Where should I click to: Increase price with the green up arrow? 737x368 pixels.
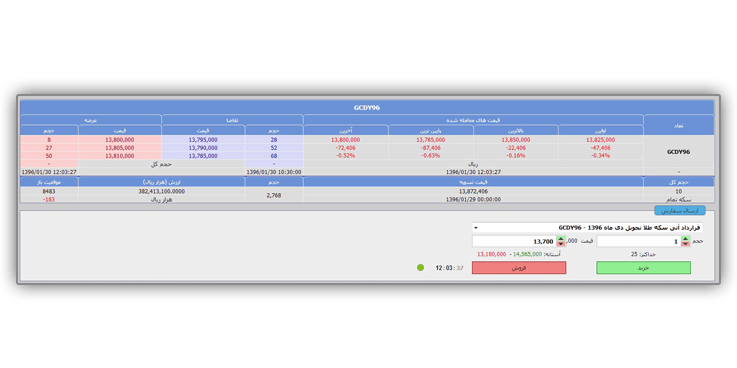[561, 239]
